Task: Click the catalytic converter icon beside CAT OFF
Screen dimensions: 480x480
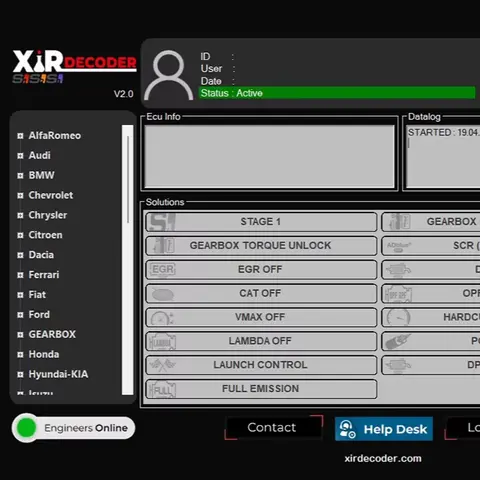Action: (162, 294)
